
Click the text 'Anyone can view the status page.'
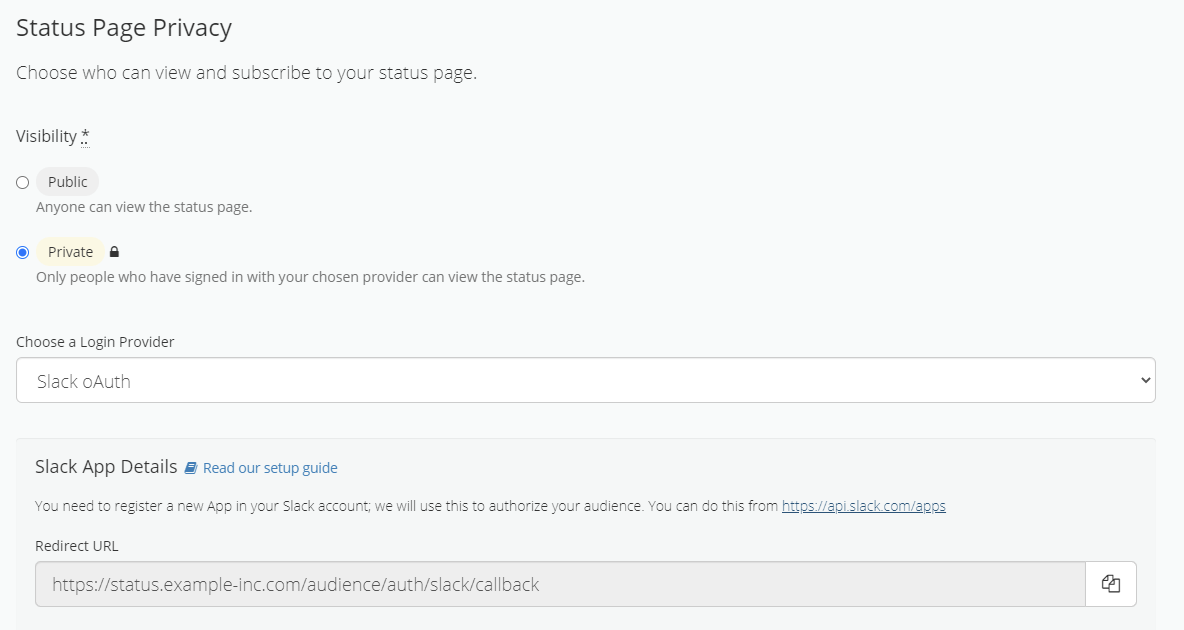pos(144,207)
